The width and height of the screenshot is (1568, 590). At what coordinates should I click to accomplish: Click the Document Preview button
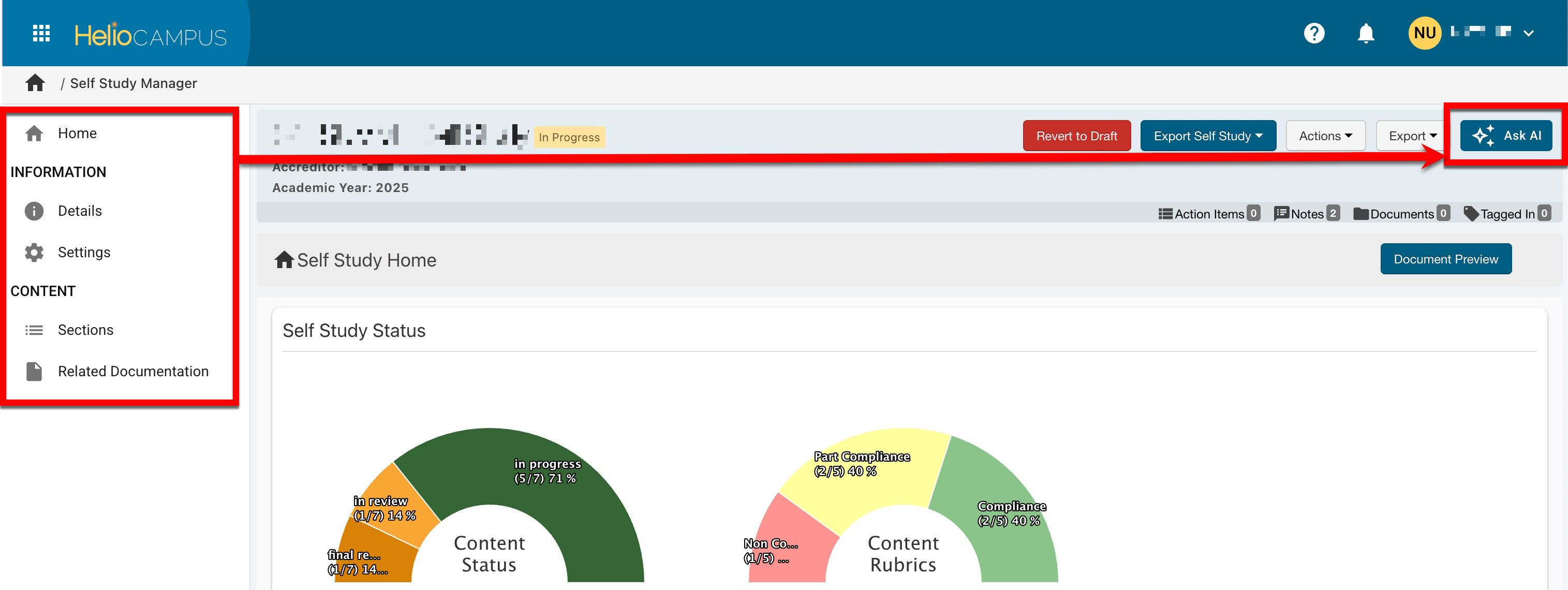click(1445, 259)
